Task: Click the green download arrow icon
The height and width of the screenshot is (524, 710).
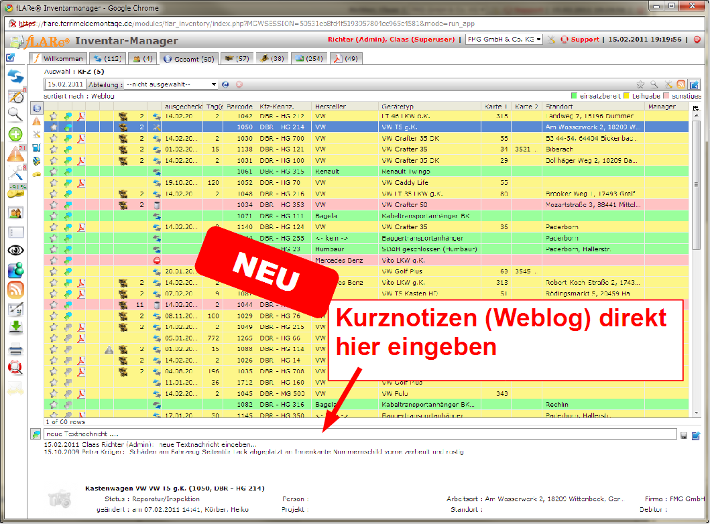Action: tap(16, 326)
